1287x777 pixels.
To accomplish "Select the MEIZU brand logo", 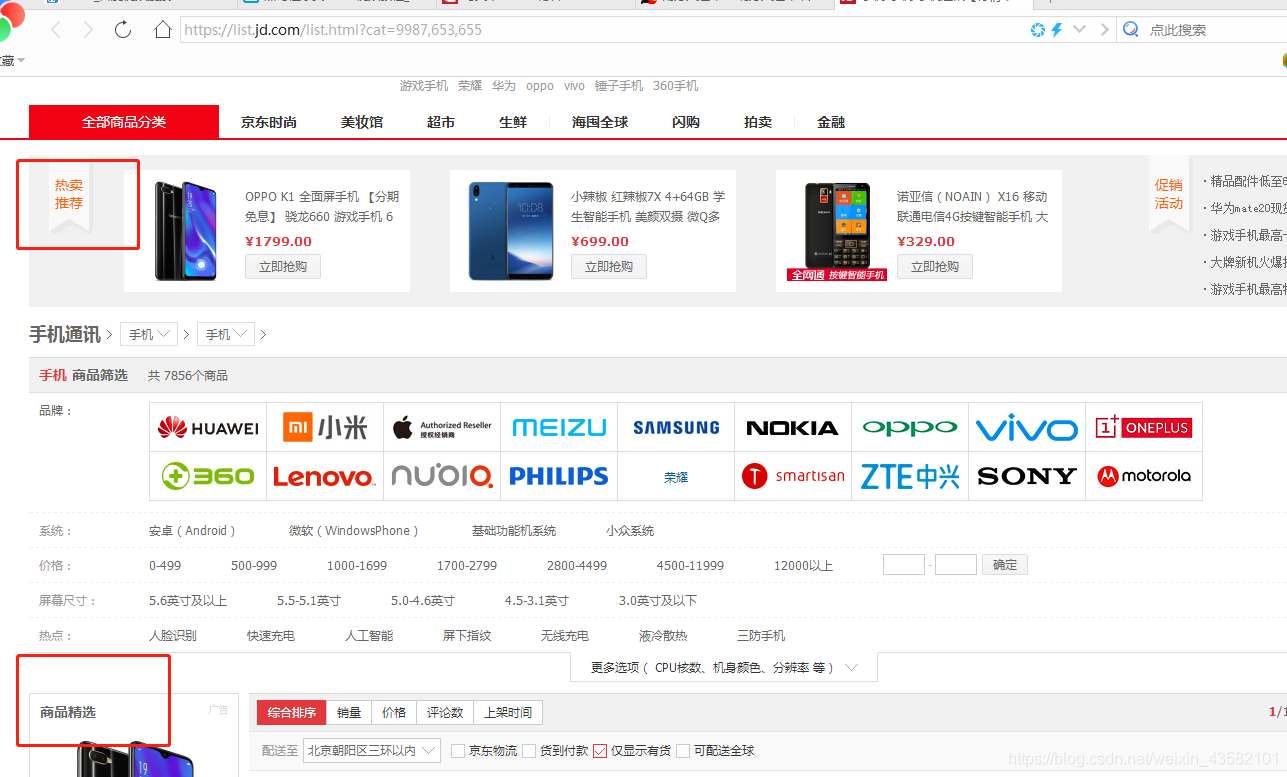I will (x=559, y=428).
